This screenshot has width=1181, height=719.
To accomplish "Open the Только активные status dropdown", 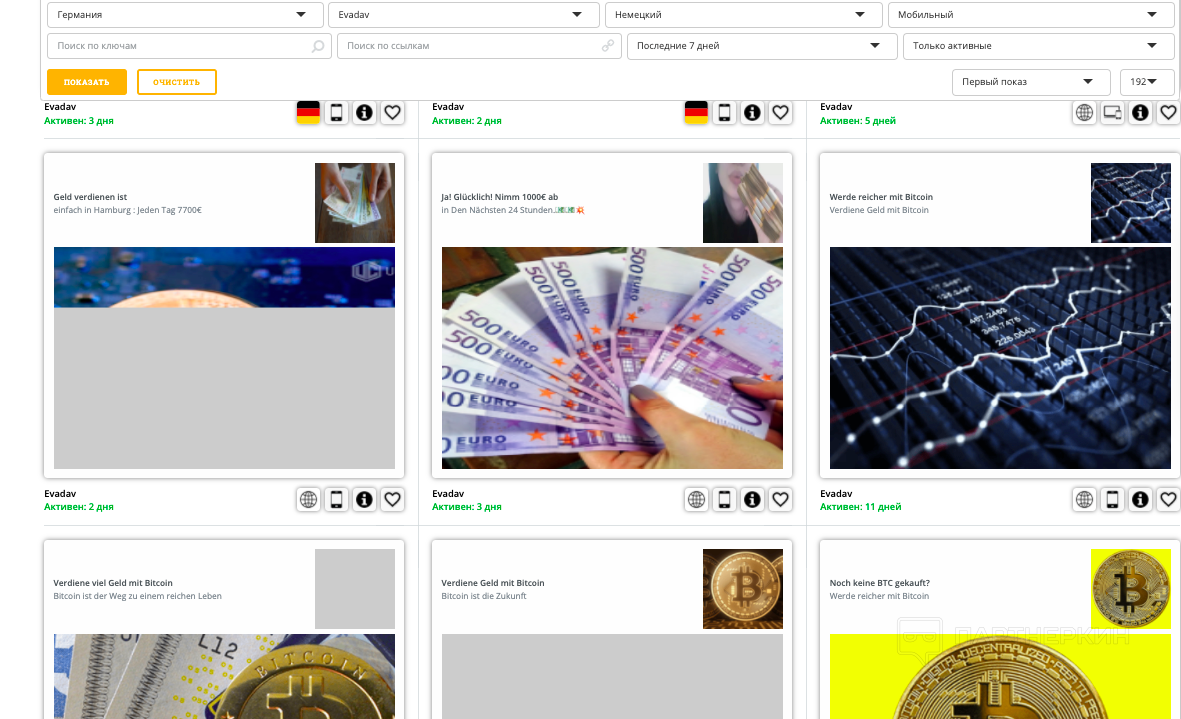I will (1039, 46).
